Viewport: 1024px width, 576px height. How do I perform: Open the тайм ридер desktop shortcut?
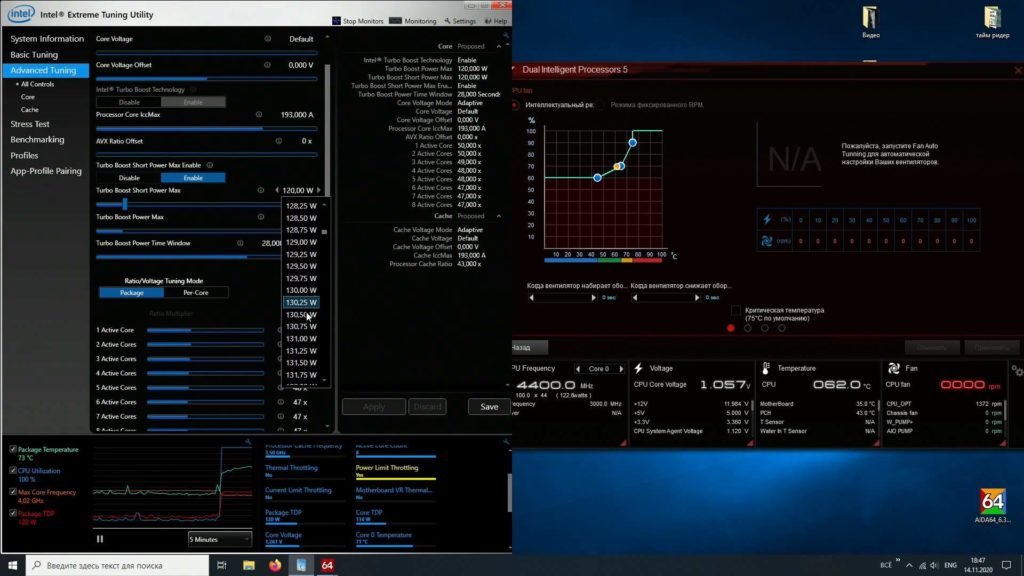[x=992, y=22]
